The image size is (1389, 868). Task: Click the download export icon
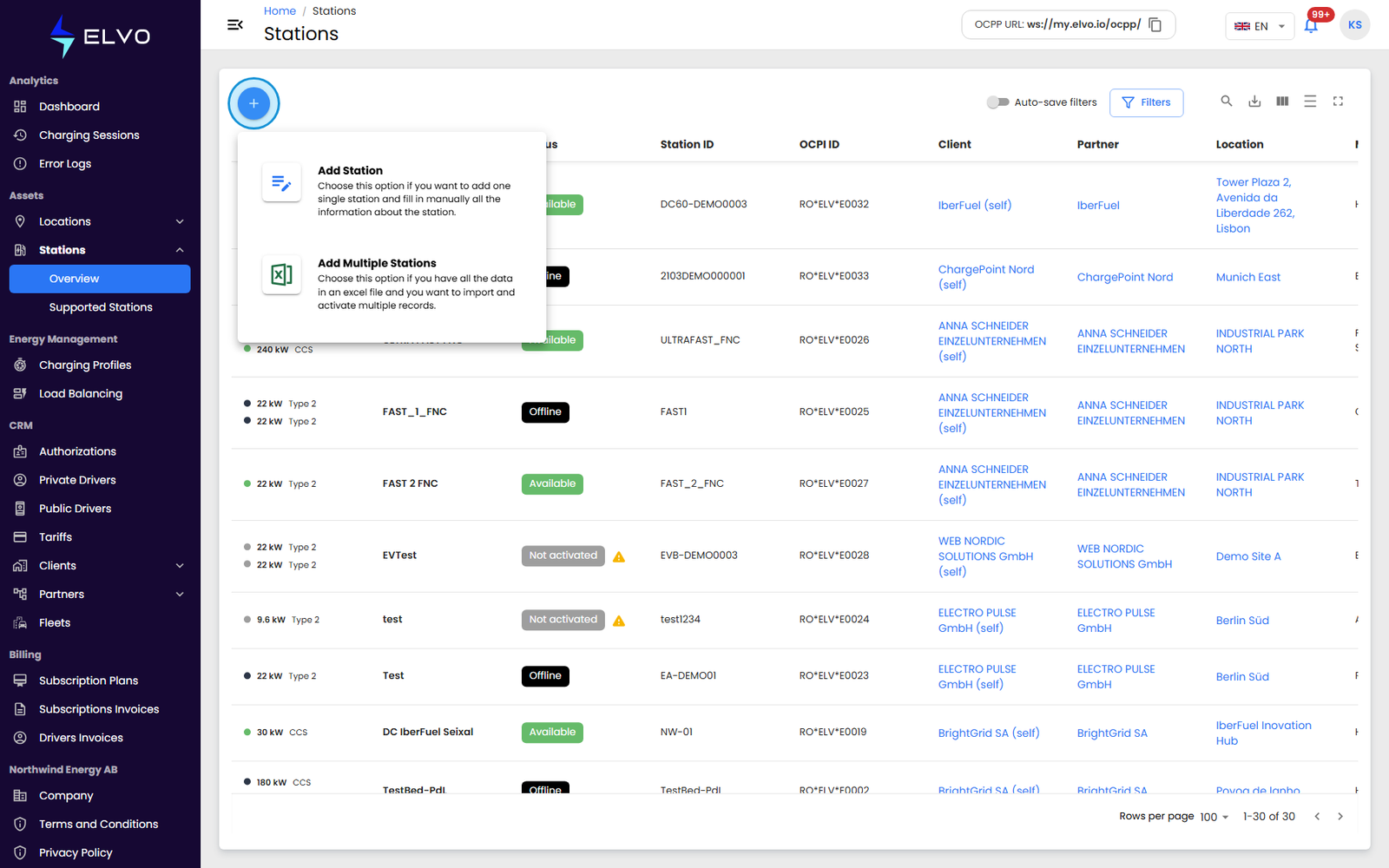point(1254,102)
